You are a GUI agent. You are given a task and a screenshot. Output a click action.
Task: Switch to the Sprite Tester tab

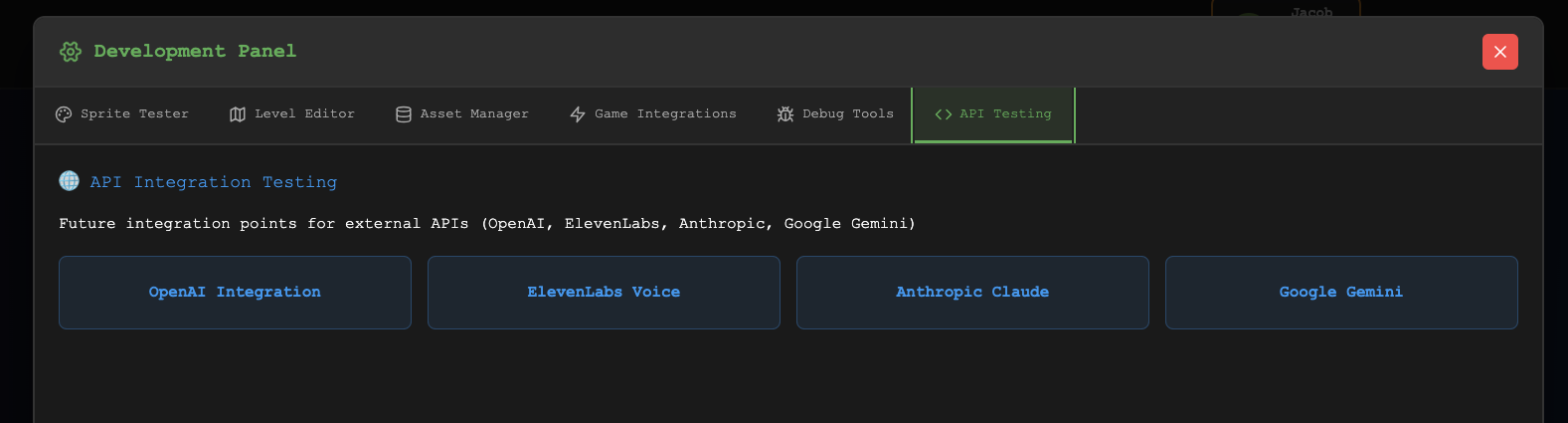point(134,114)
